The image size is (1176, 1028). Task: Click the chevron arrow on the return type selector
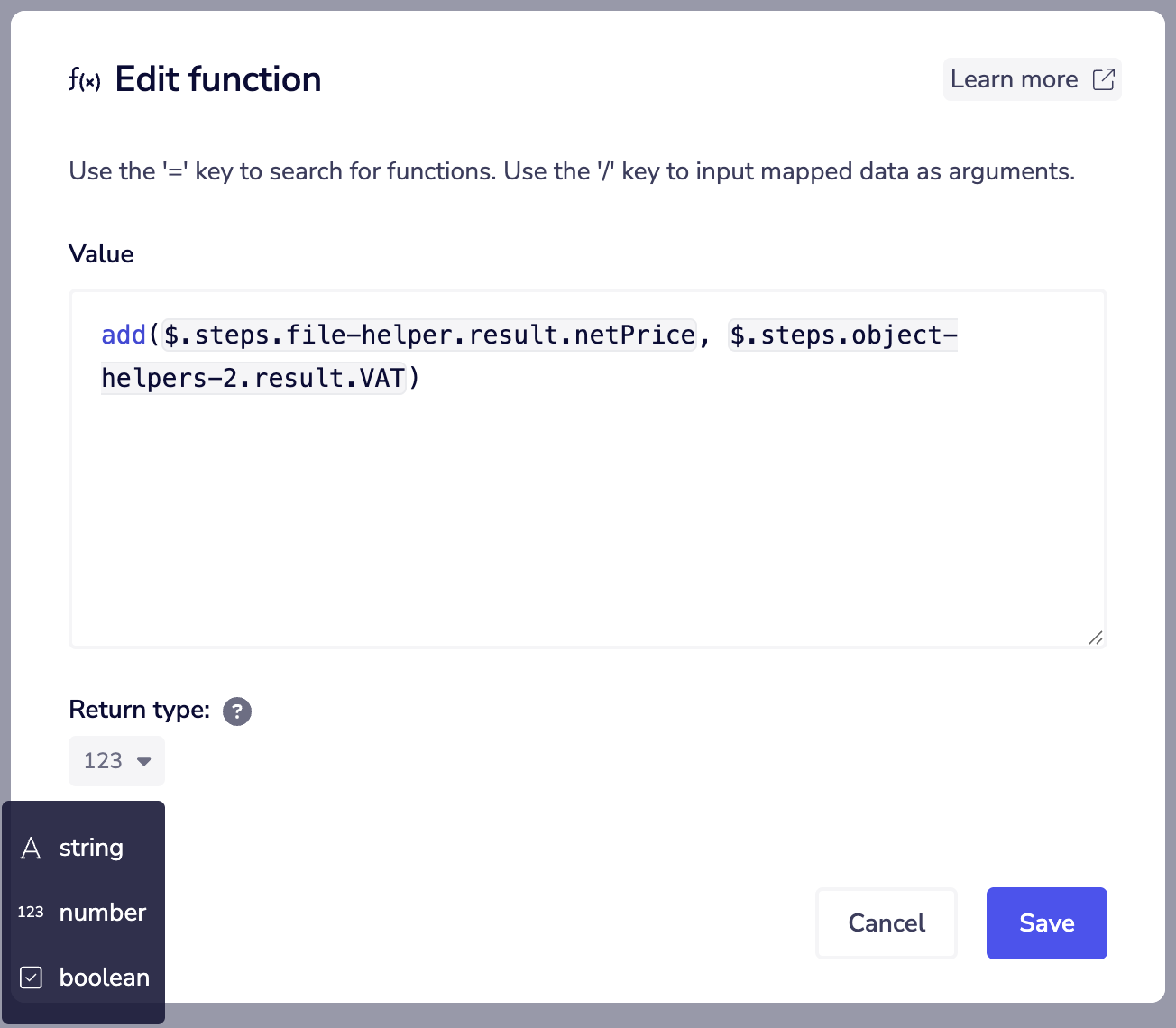coord(142,761)
